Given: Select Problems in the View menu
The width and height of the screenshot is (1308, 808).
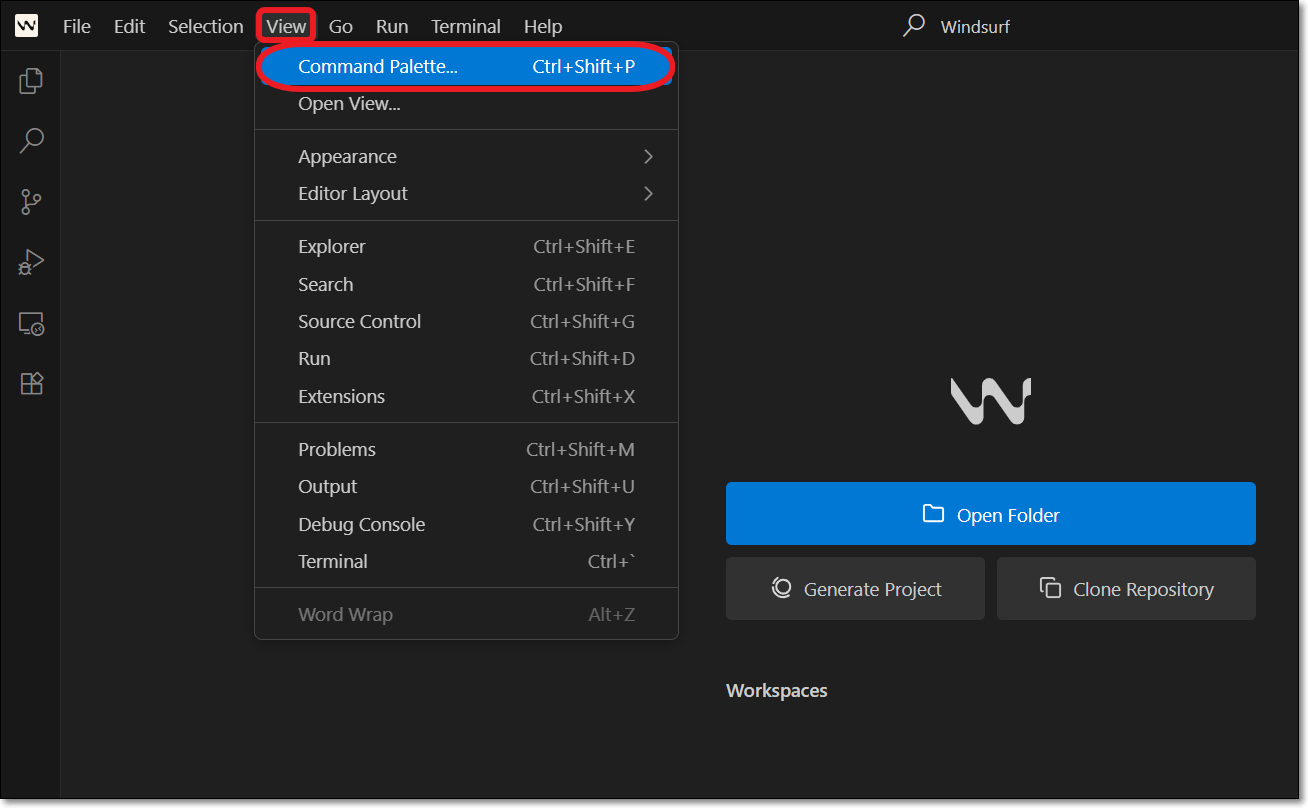Looking at the screenshot, I should pyautogui.click(x=466, y=450).
